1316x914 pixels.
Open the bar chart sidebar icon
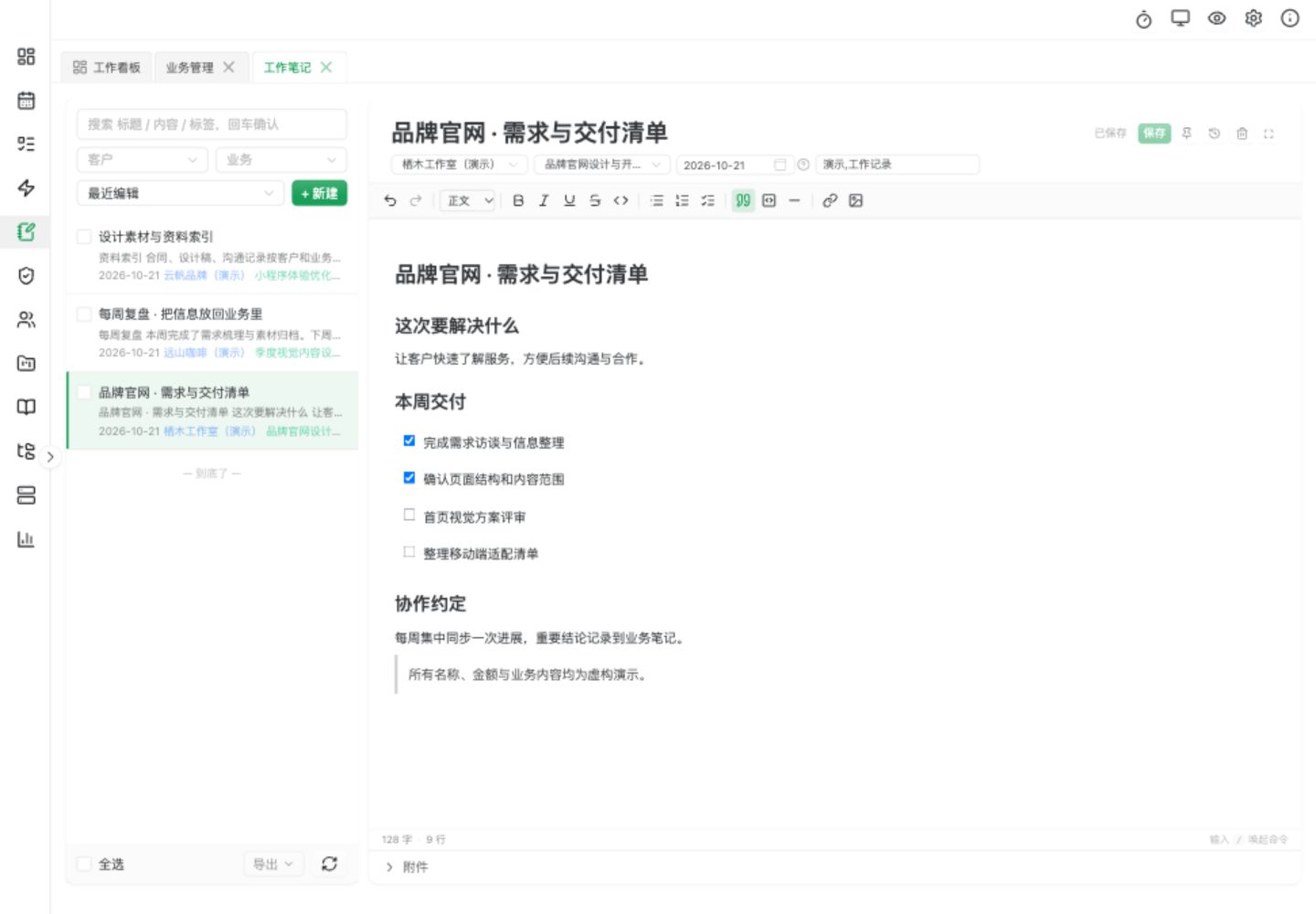pyautogui.click(x=26, y=539)
